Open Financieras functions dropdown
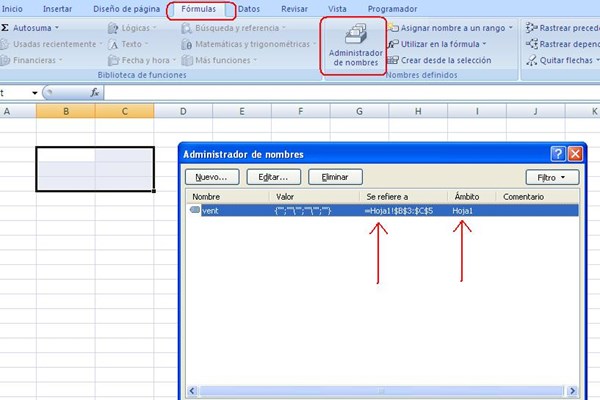 (x=34, y=60)
